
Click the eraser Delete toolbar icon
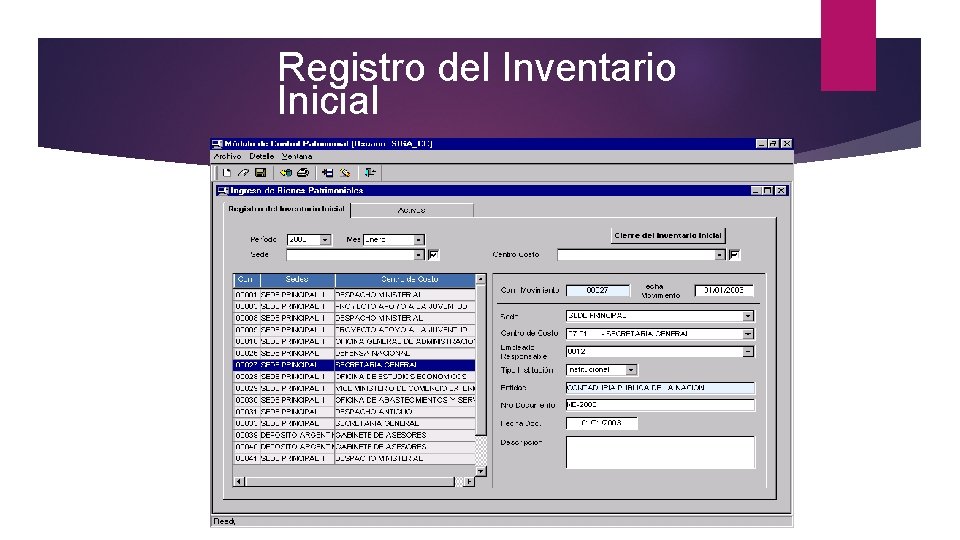(x=345, y=173)
